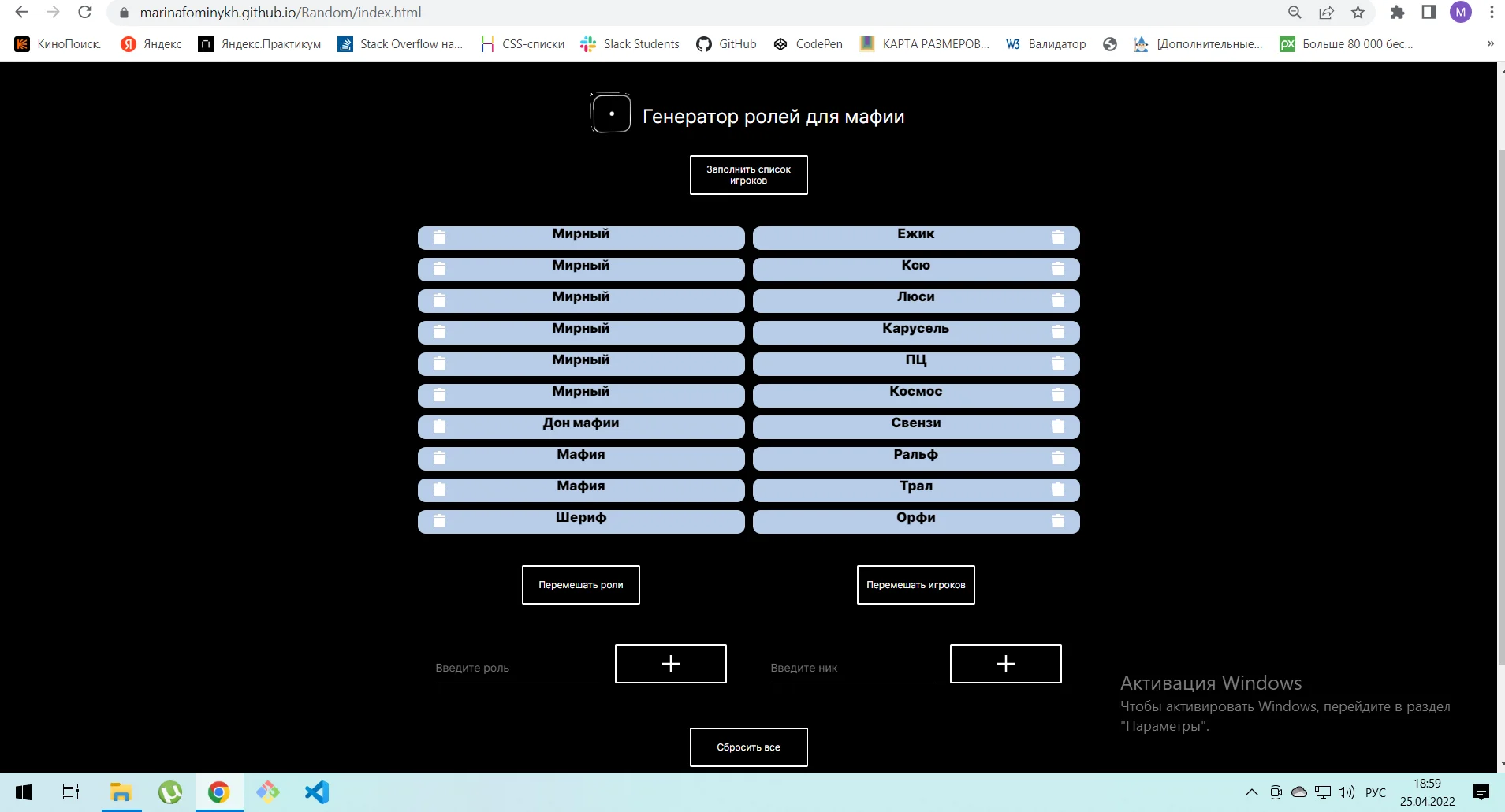1505x812 pixels.
Task: Switch the РУС keyboard language indicator
Action: pyautogui.click(x=1376, y=792)
